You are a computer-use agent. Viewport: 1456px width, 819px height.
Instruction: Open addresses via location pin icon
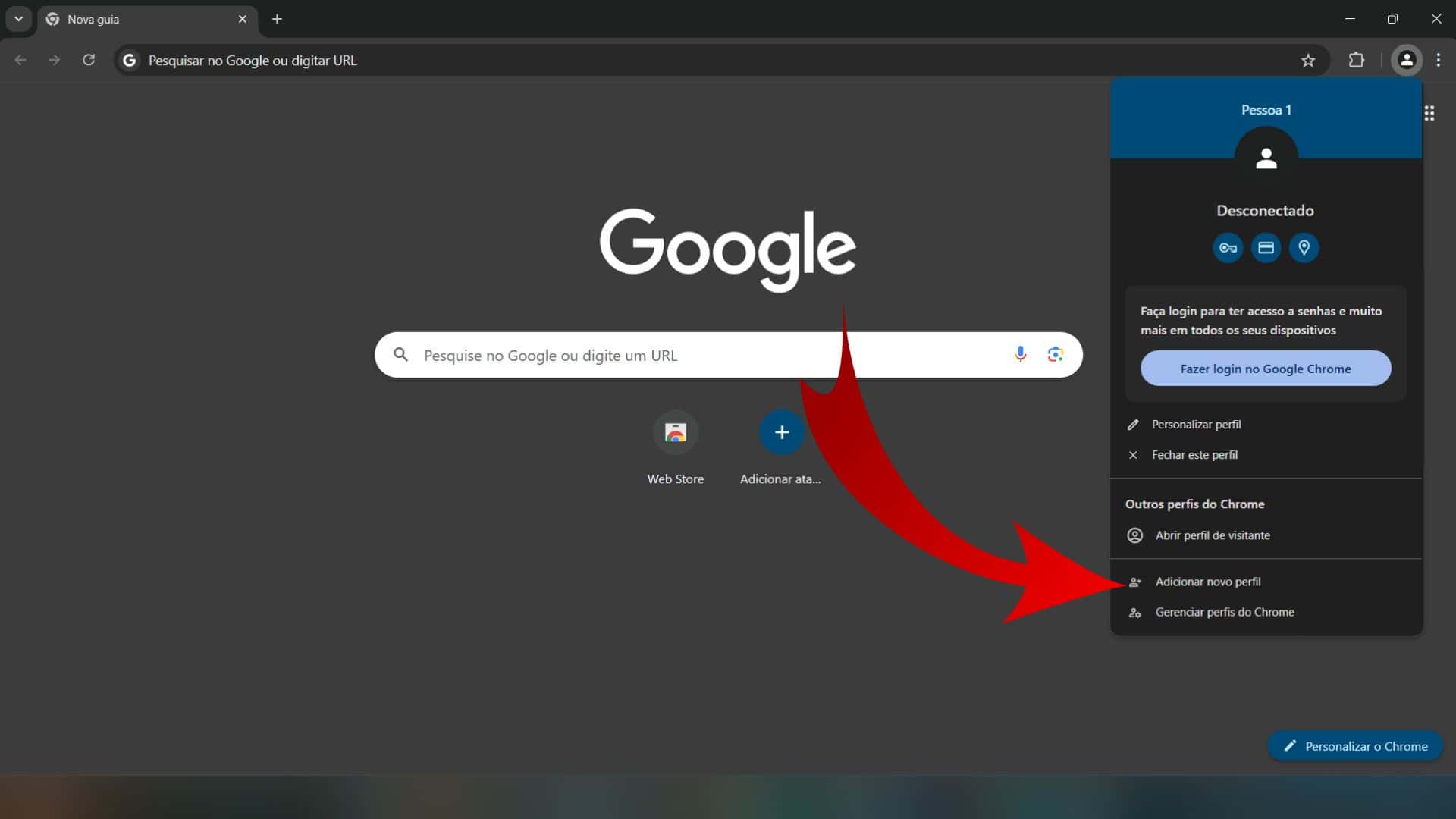[x=1304, y=248]
